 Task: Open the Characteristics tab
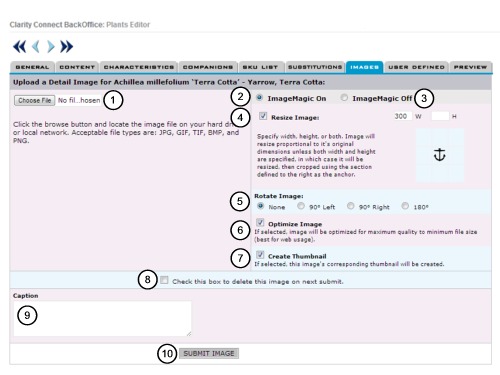tap(139, 67)
